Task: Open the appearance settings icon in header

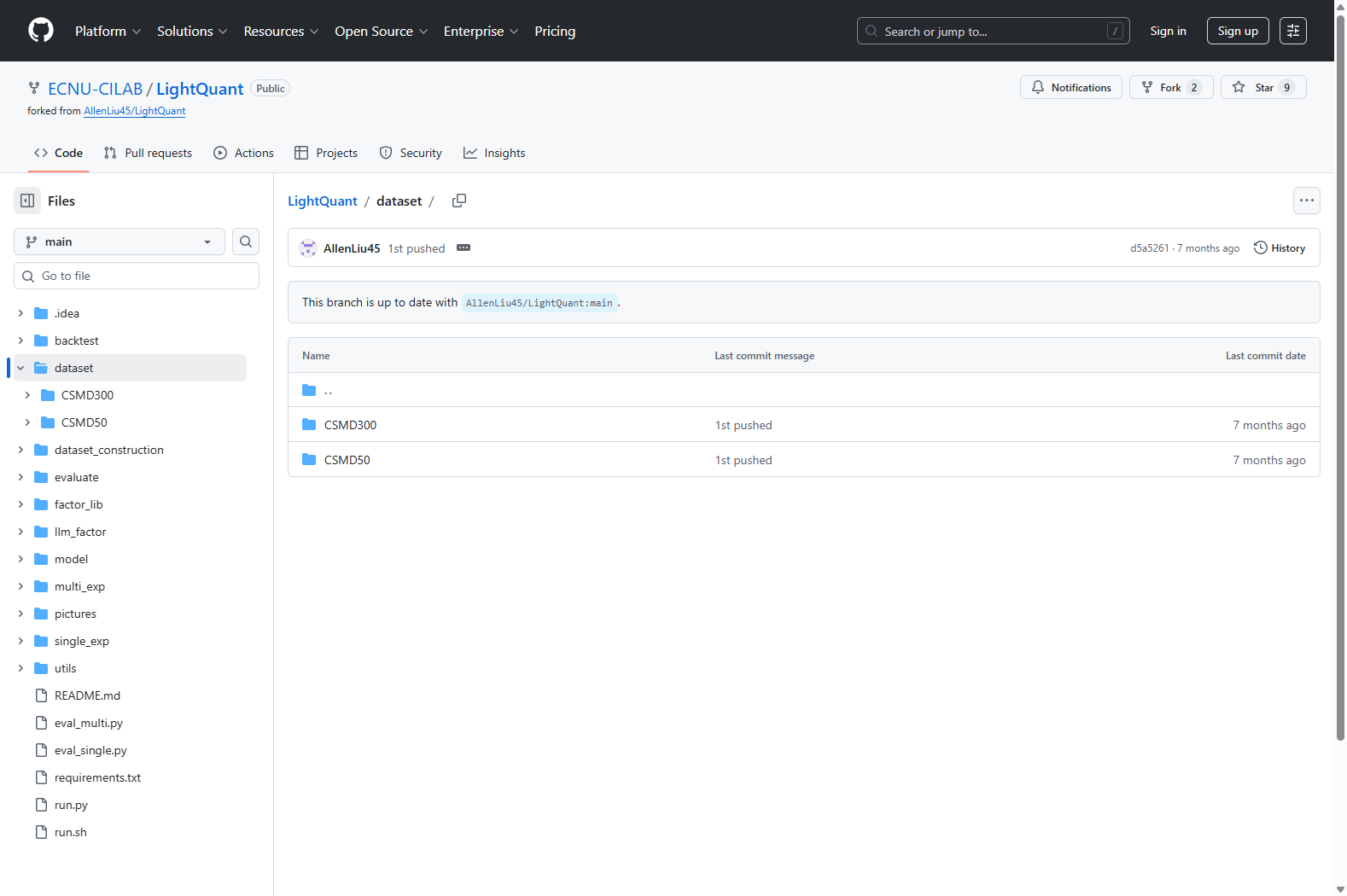Action: coord(1293,31)
